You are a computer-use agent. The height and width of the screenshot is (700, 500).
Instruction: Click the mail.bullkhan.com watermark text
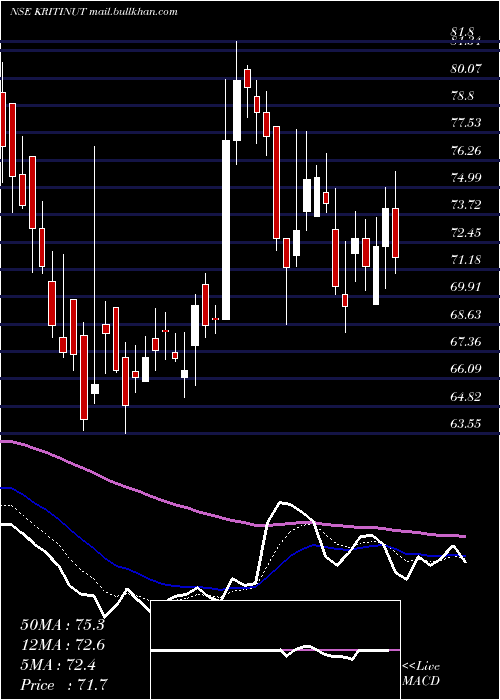[133, 12]
